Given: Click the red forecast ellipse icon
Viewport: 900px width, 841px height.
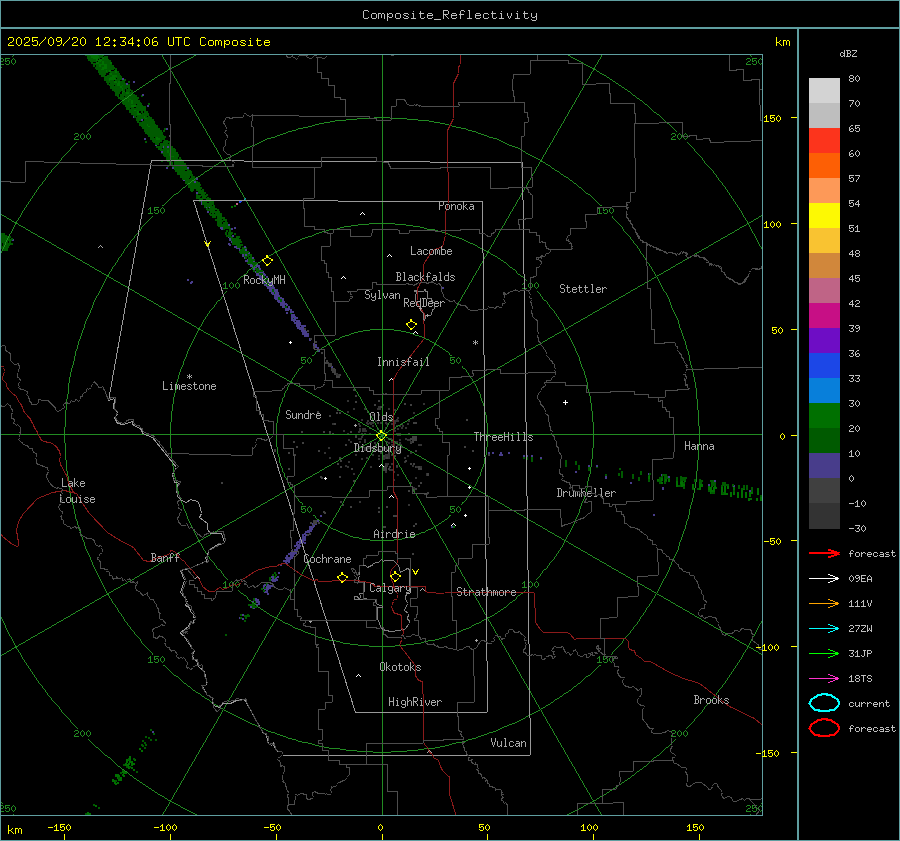Looking at the screenshot, I should [x=824, y=728].
